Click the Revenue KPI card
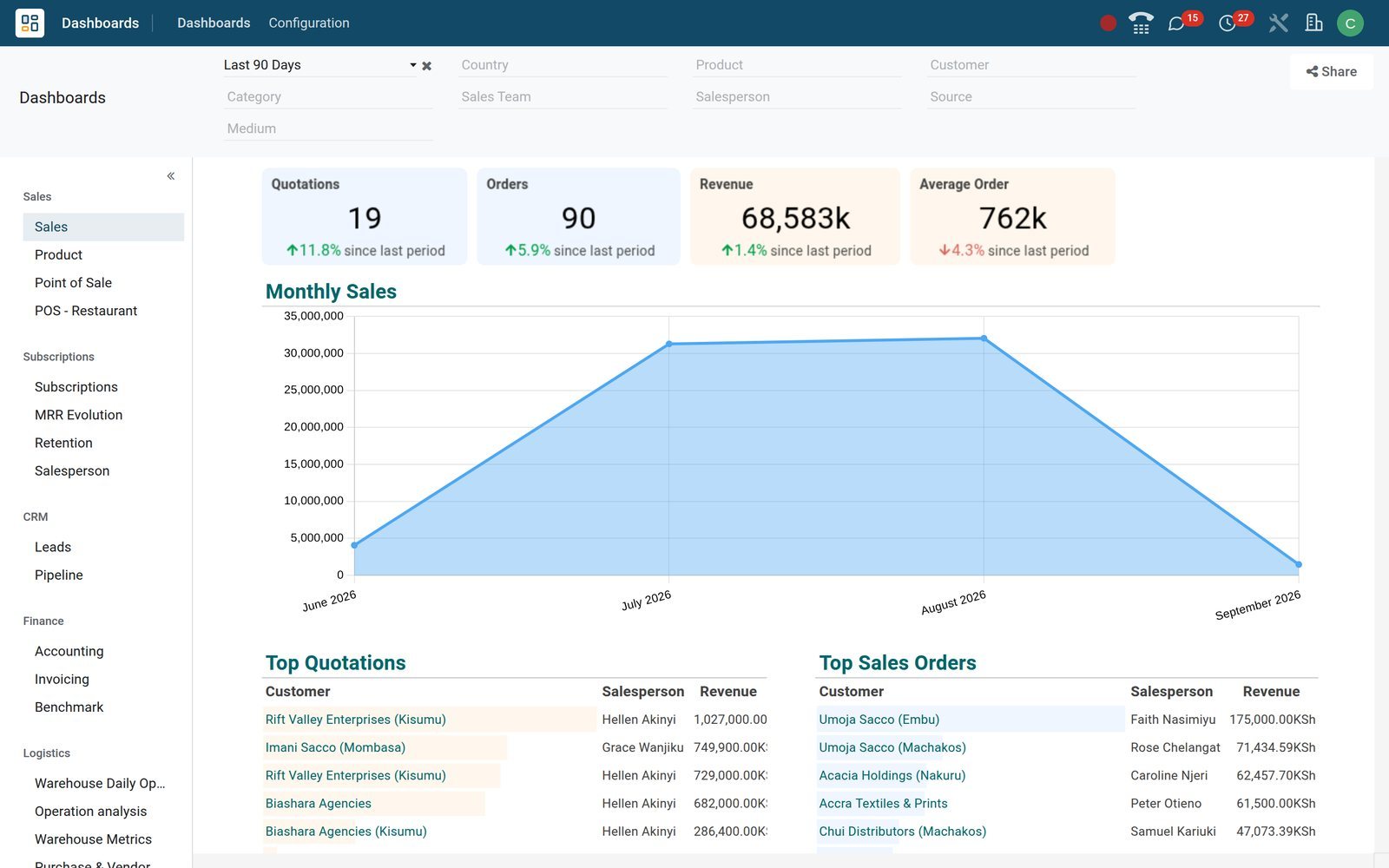 795,216
